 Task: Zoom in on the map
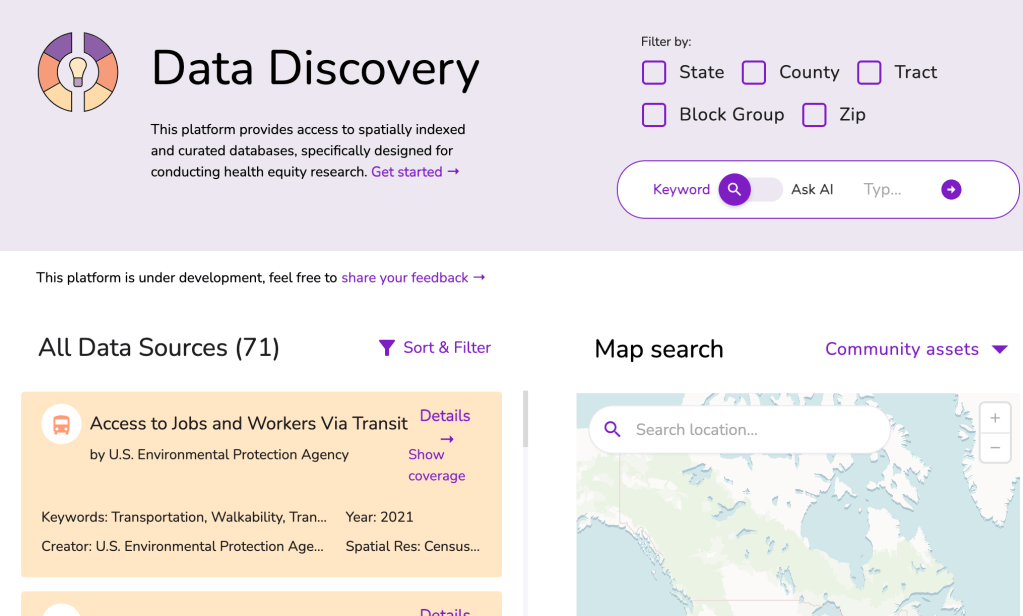(994, 418)
